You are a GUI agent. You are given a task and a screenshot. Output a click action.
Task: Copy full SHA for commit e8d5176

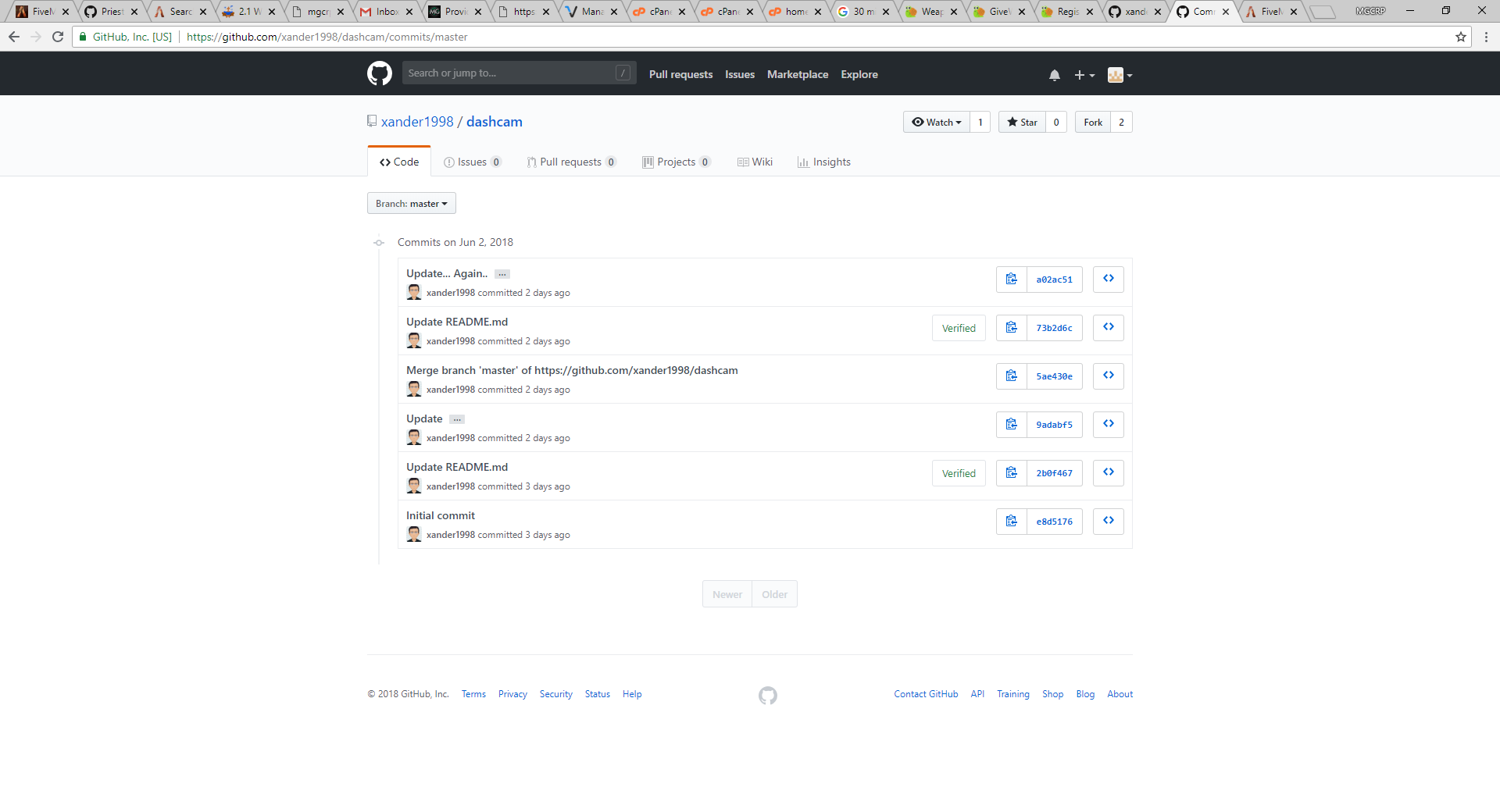coord(1012,522)
